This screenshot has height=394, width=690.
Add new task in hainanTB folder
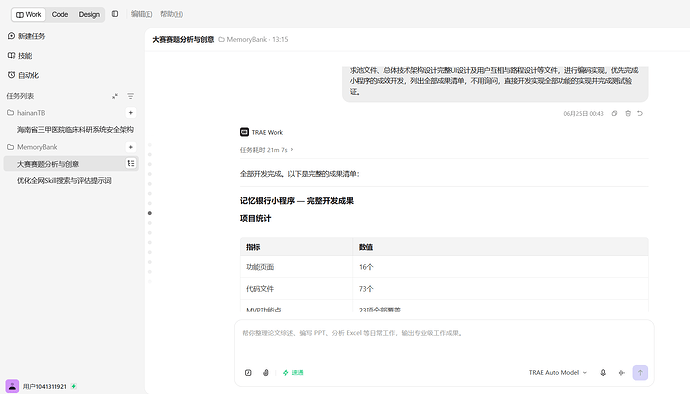[131, 113]
